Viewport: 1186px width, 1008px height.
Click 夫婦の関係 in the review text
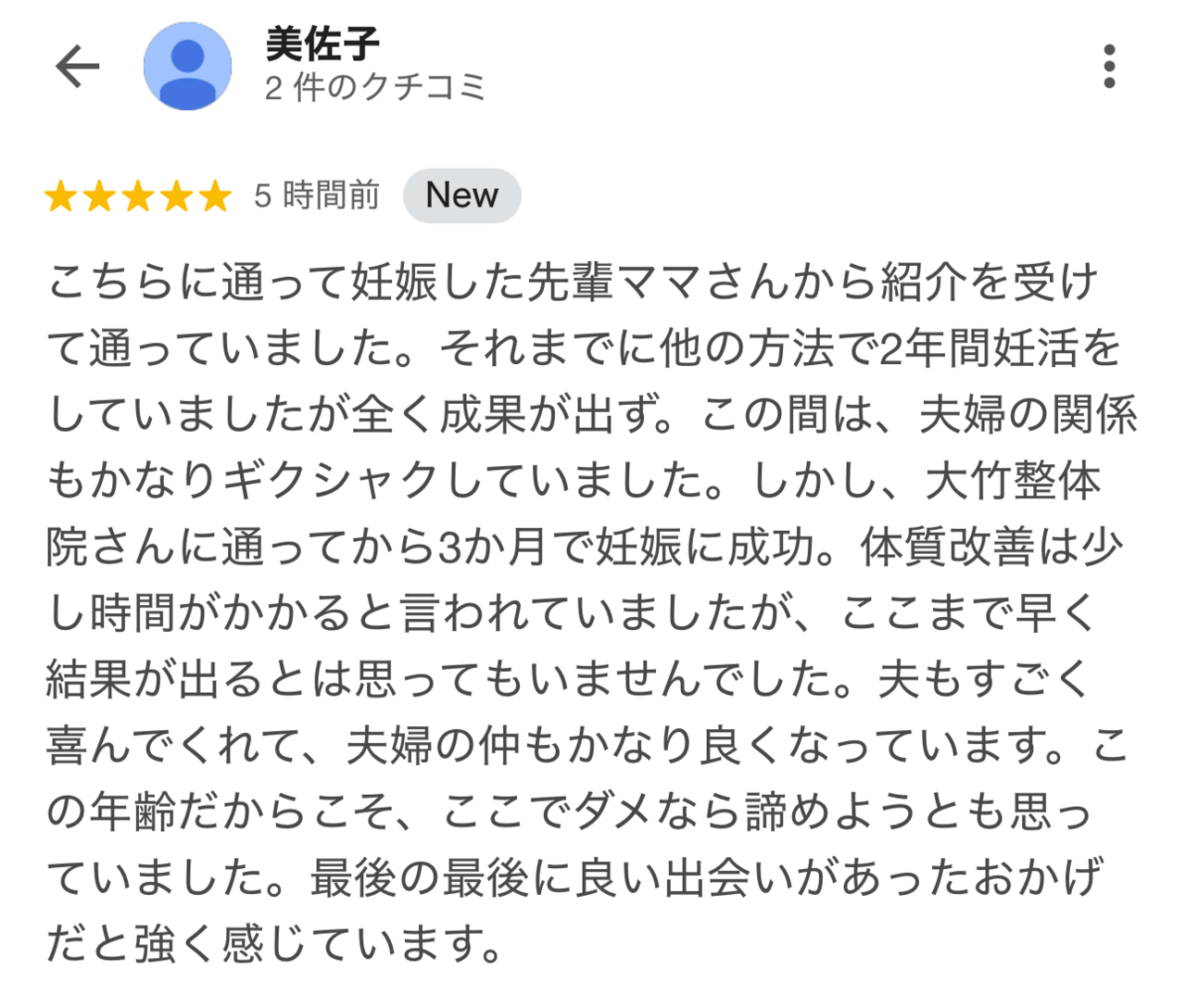(x=1028, y=415)
